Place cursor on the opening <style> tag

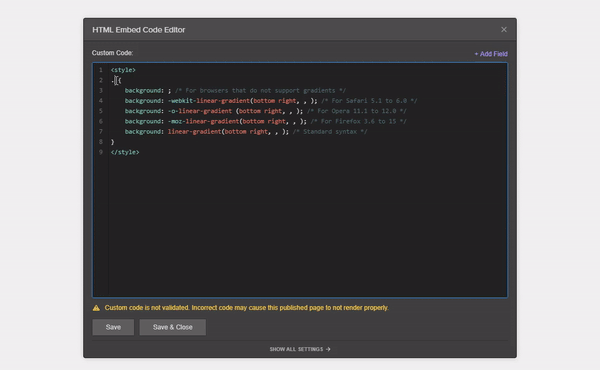pyautogui.click(x=123, y=70)
